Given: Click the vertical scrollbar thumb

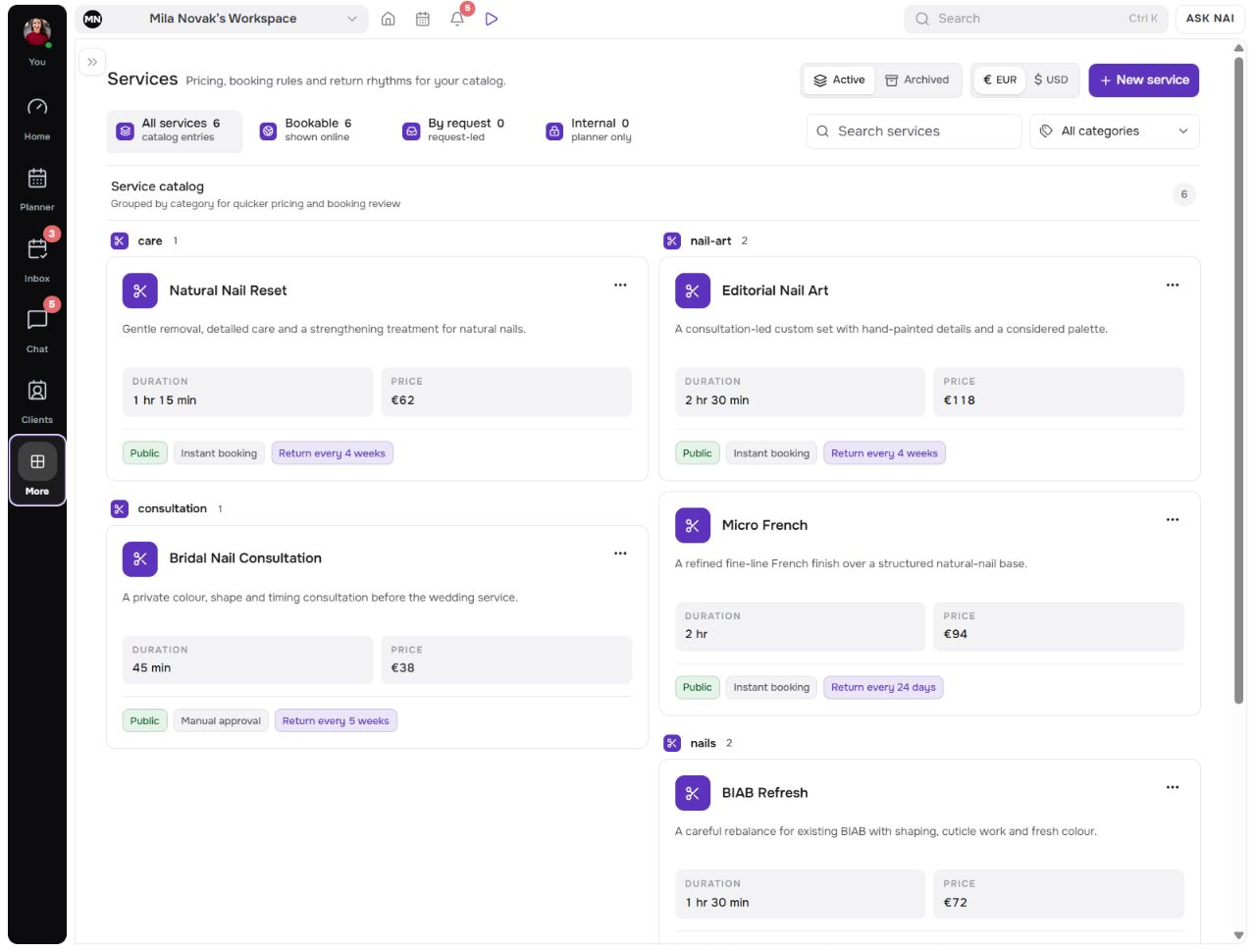Looking at the screenshot, I should pyautogui.click(x=1238, y=380).
